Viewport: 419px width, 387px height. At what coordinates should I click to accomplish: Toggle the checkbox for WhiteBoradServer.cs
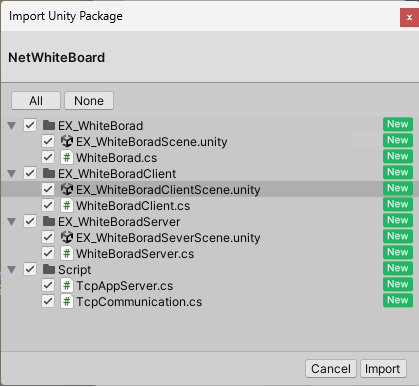(48, 253)
